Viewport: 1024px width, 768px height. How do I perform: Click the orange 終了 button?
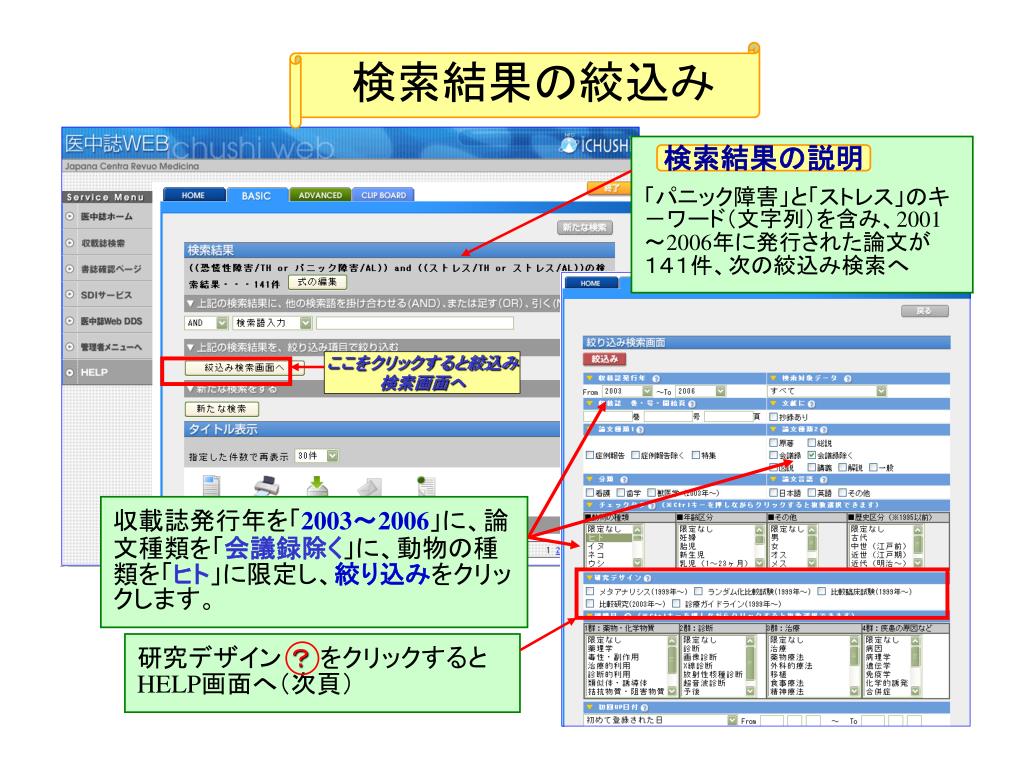(x=611, y=188)
